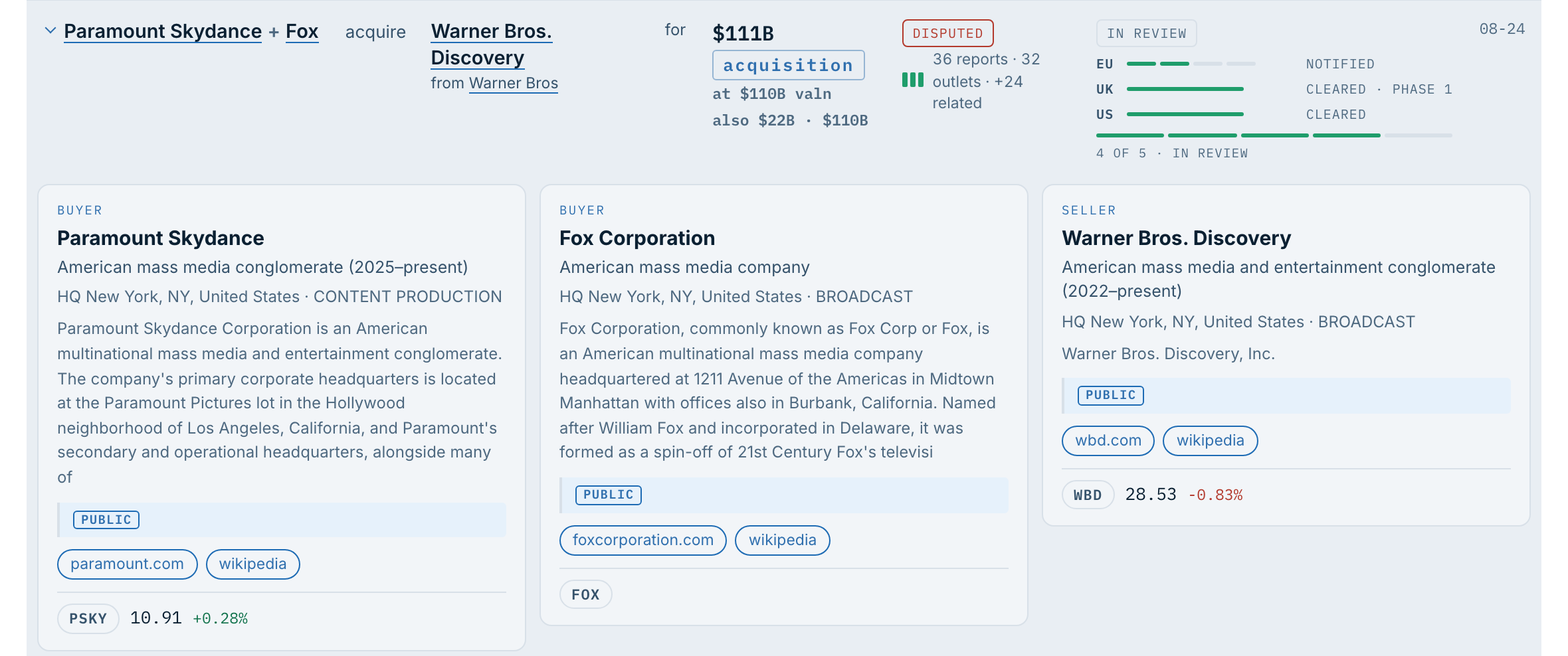Image resolution: width=1568 pixels, height=656 pixels.
Task: Click '4 OF 5 · IN REVIEW' summary text
Action: pyautogui.click(x=1172, y=153)
